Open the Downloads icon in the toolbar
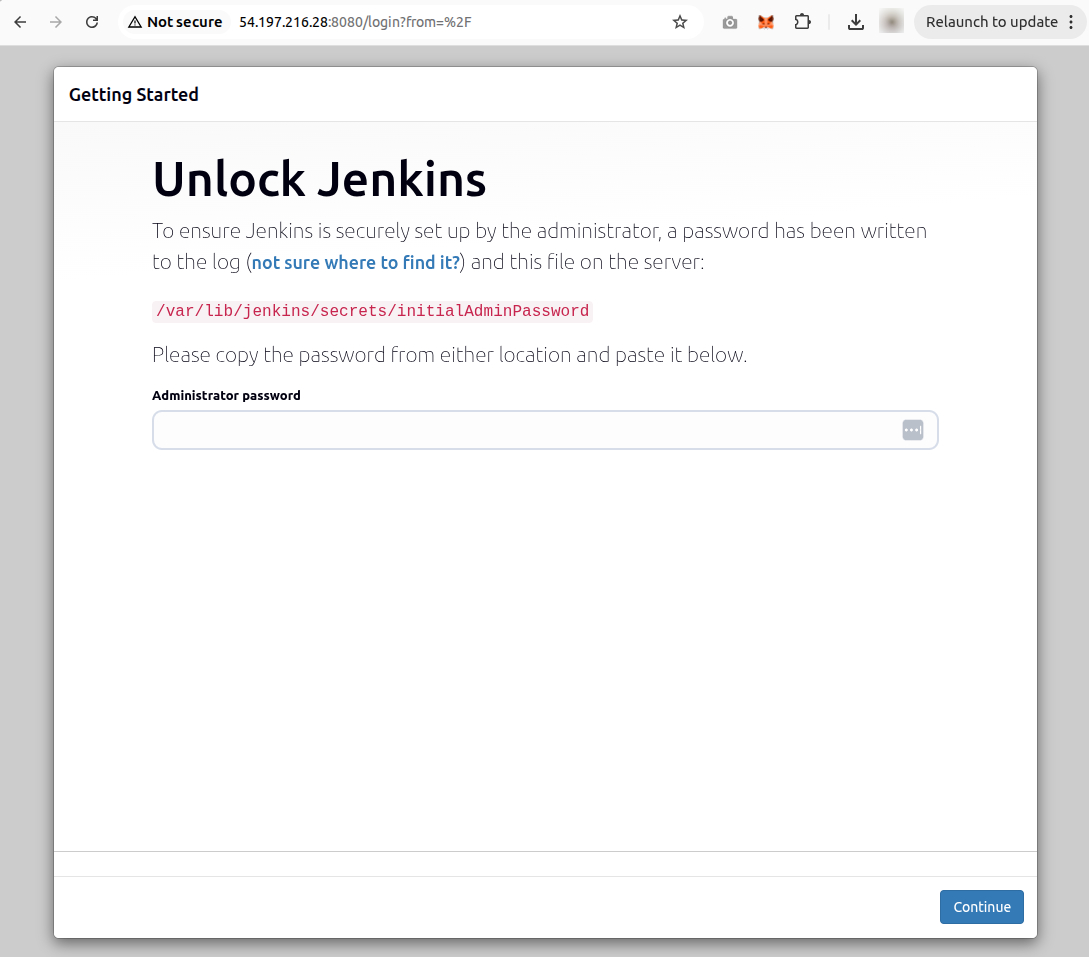Viewport: 1089px width, 957px height. point(856,21)
